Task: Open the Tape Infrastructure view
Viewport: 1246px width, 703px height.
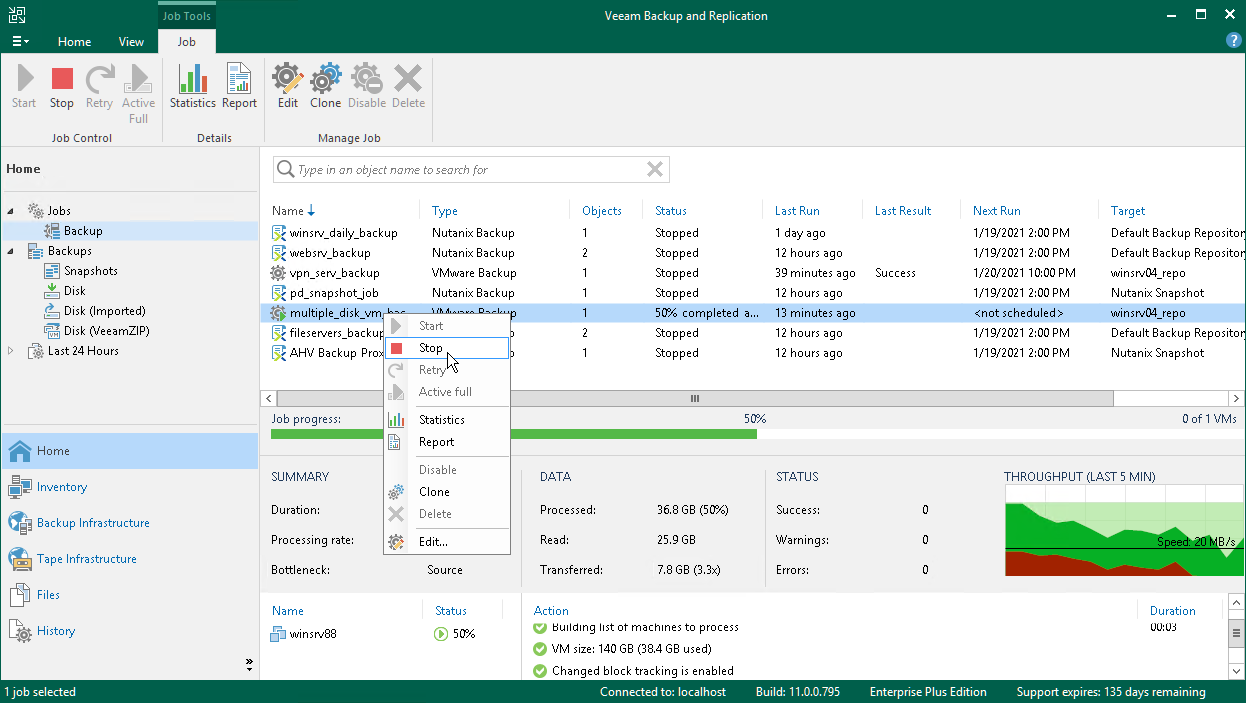Action: click(86, 559)
